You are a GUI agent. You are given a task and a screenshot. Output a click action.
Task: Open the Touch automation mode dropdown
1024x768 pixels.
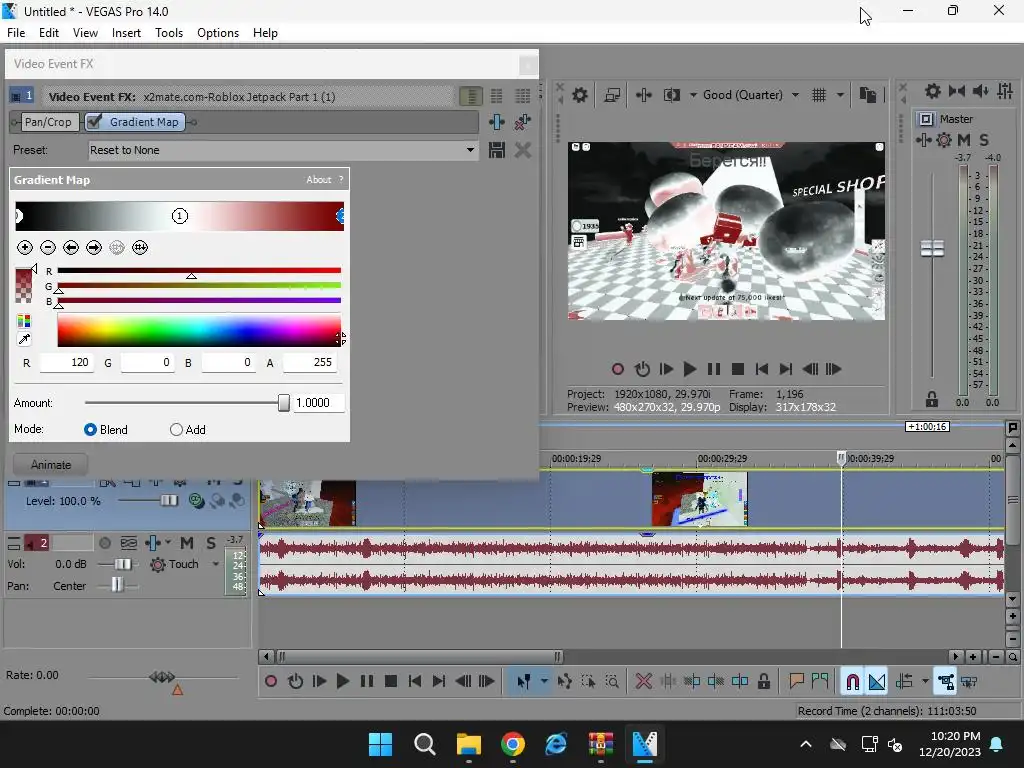pos(216,564)
